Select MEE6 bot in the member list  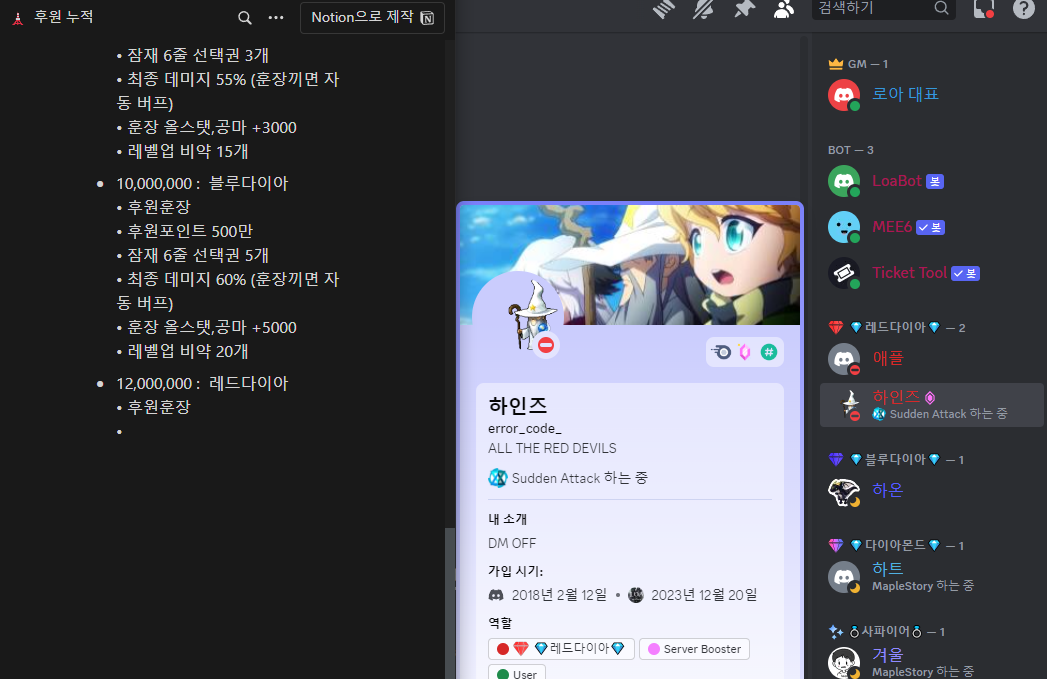892,227
